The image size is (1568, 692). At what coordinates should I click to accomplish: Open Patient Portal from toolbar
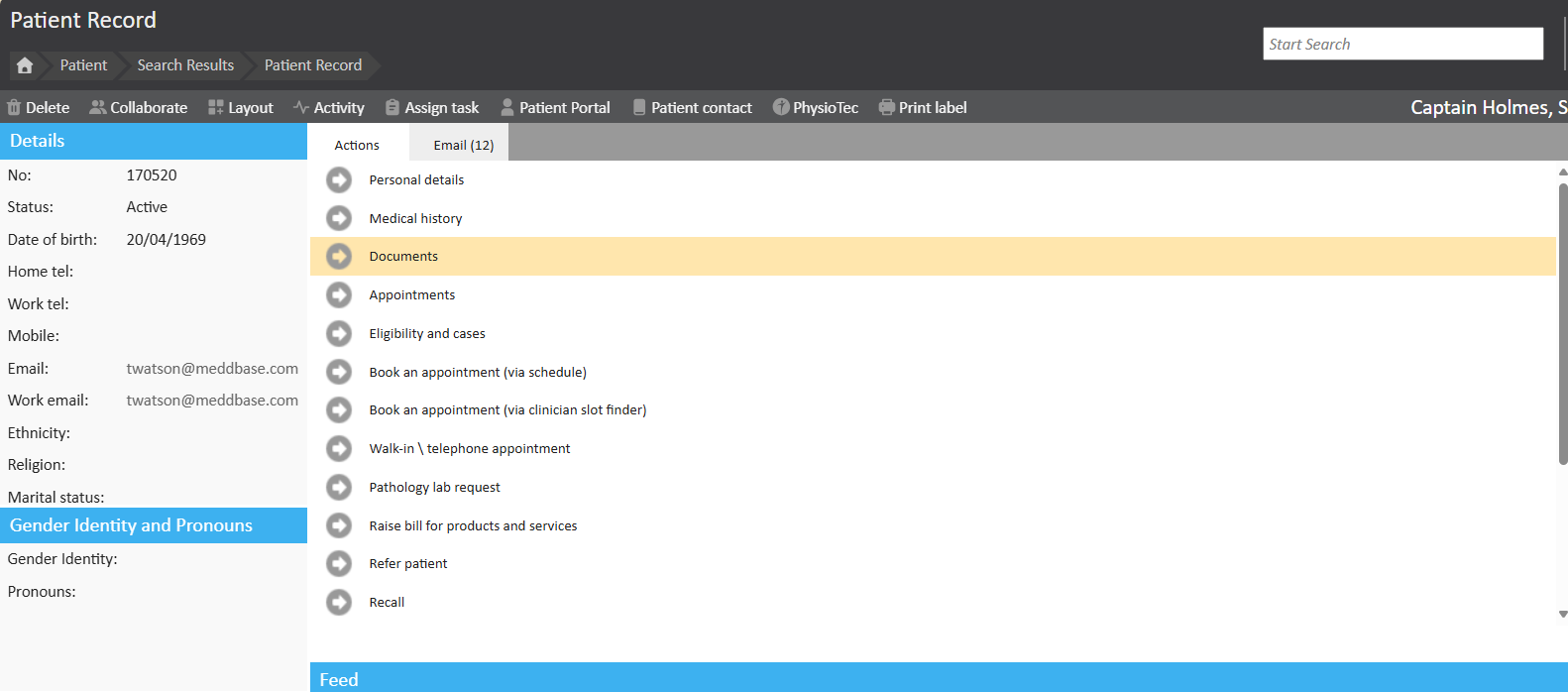coord(555,107)
